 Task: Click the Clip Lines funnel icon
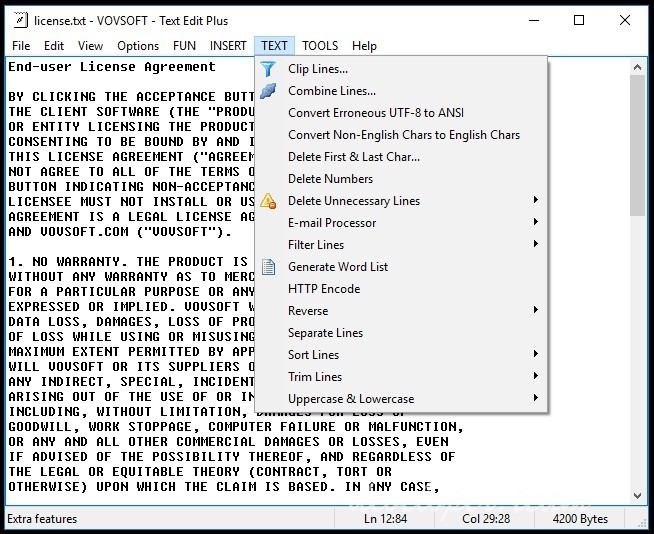[268, 69]
